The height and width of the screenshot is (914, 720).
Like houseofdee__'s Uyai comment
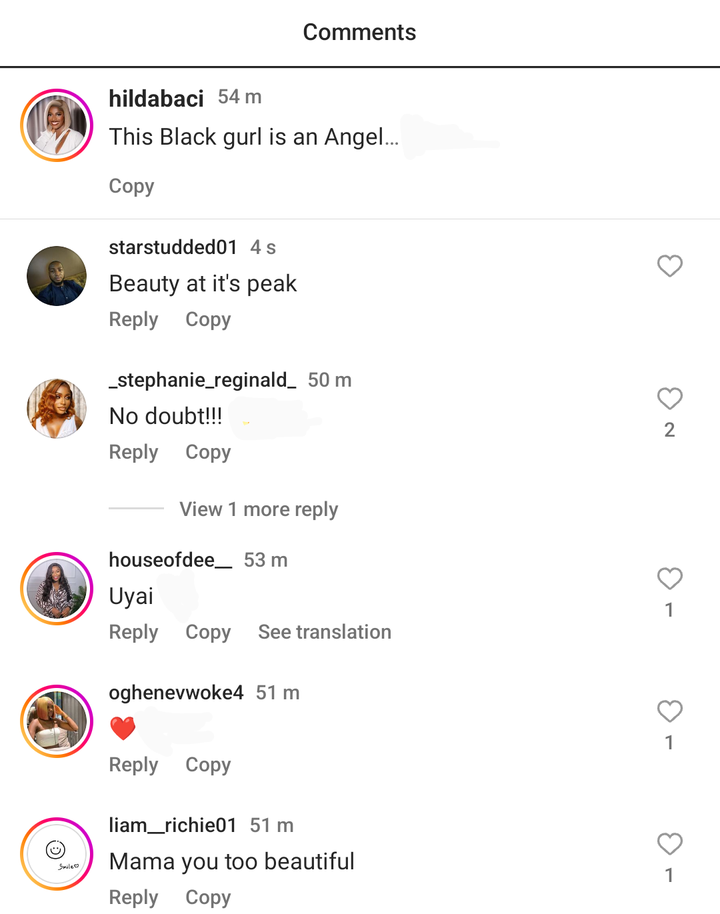[x=669, y=579]
